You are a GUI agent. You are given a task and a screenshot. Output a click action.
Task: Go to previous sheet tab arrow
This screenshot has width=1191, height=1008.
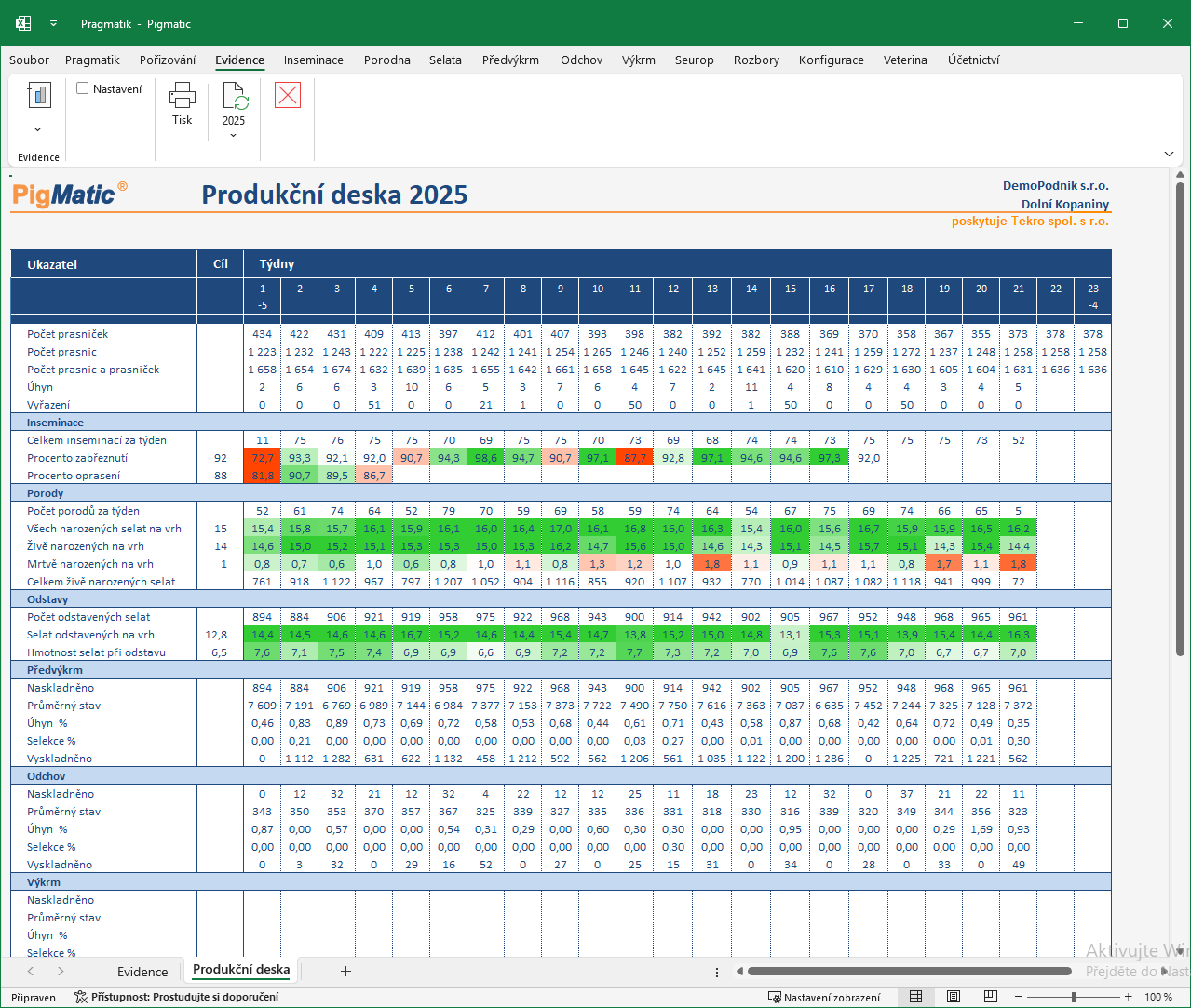tap(30, 971)
